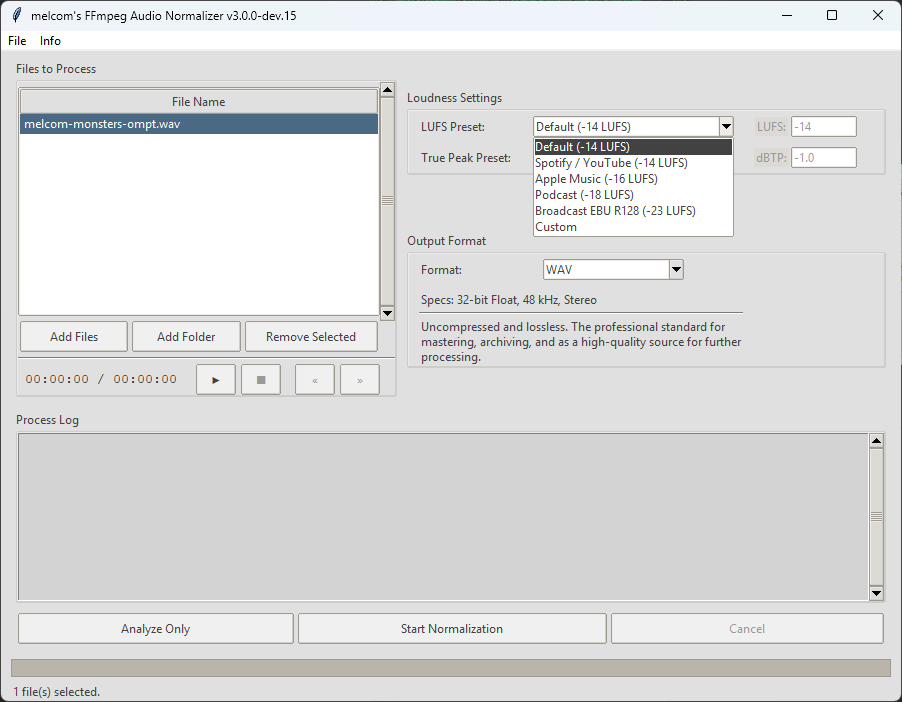Click the fast-forward double-arrow button

tap(359, 380)
